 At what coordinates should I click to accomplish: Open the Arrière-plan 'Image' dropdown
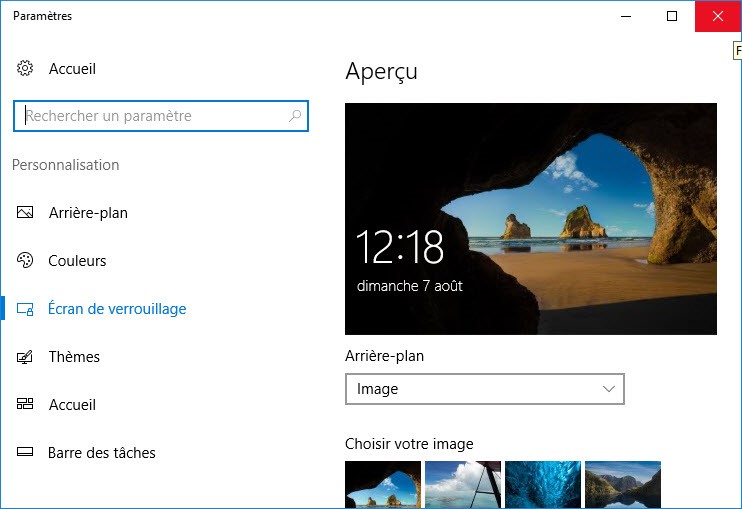pos(484,389)
